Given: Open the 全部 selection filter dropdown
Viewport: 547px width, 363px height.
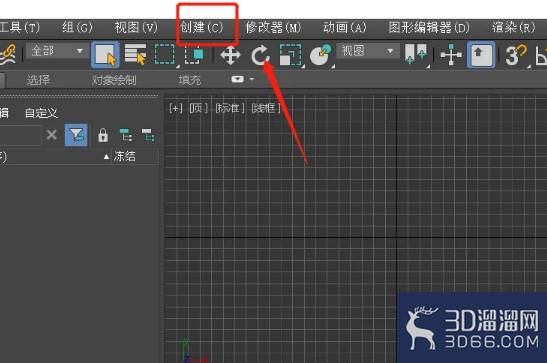Looking at the screenshot, I should 57,51.
